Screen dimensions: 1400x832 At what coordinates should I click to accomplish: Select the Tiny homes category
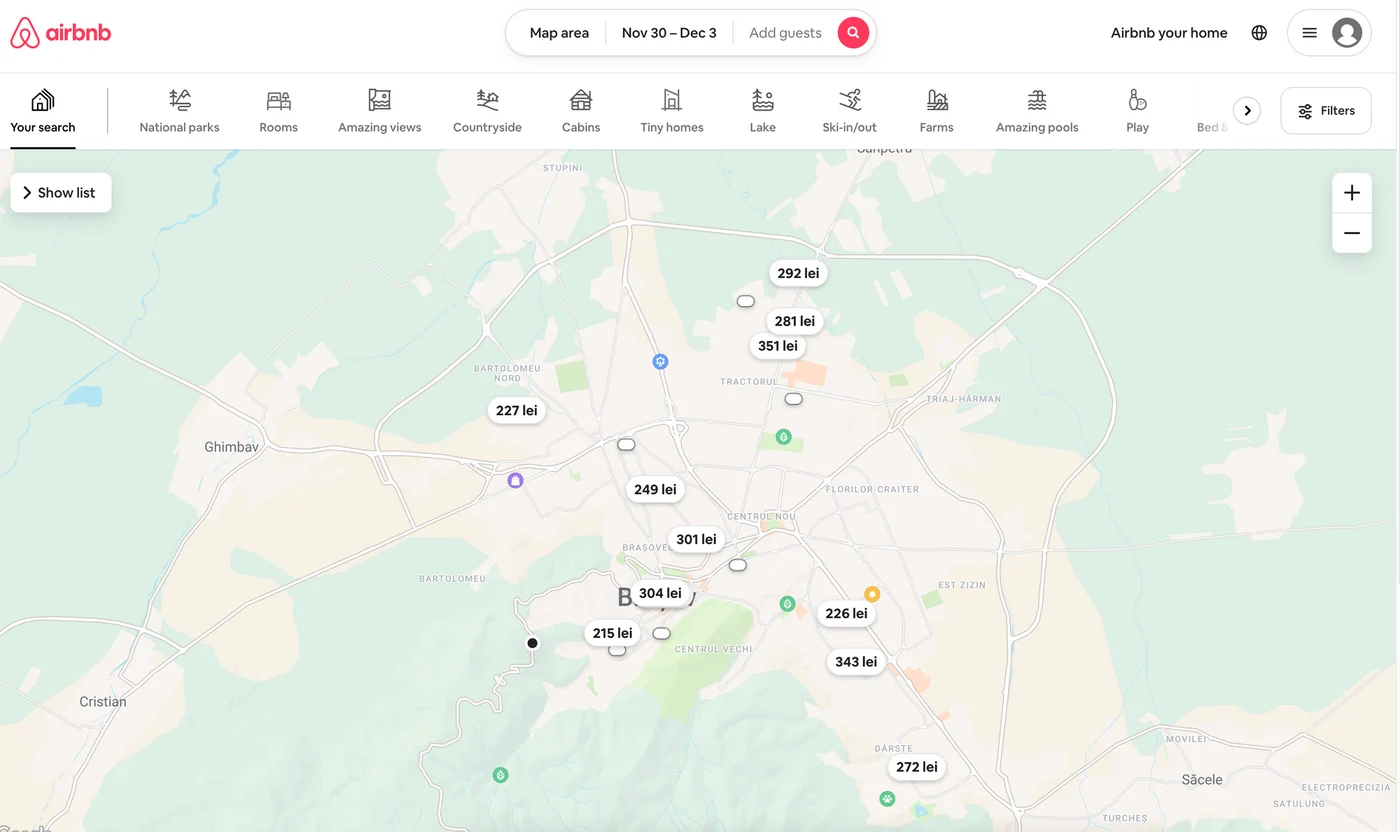pos(672,111)
